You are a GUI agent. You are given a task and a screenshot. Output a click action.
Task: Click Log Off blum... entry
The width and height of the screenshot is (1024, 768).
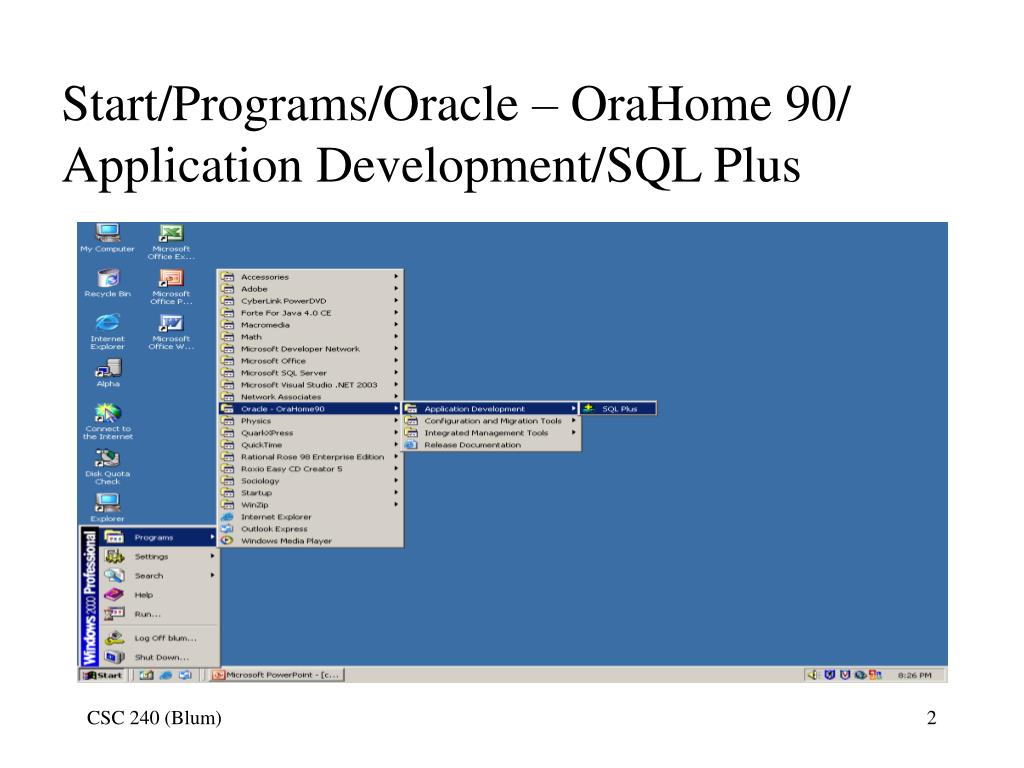point(159,637)
